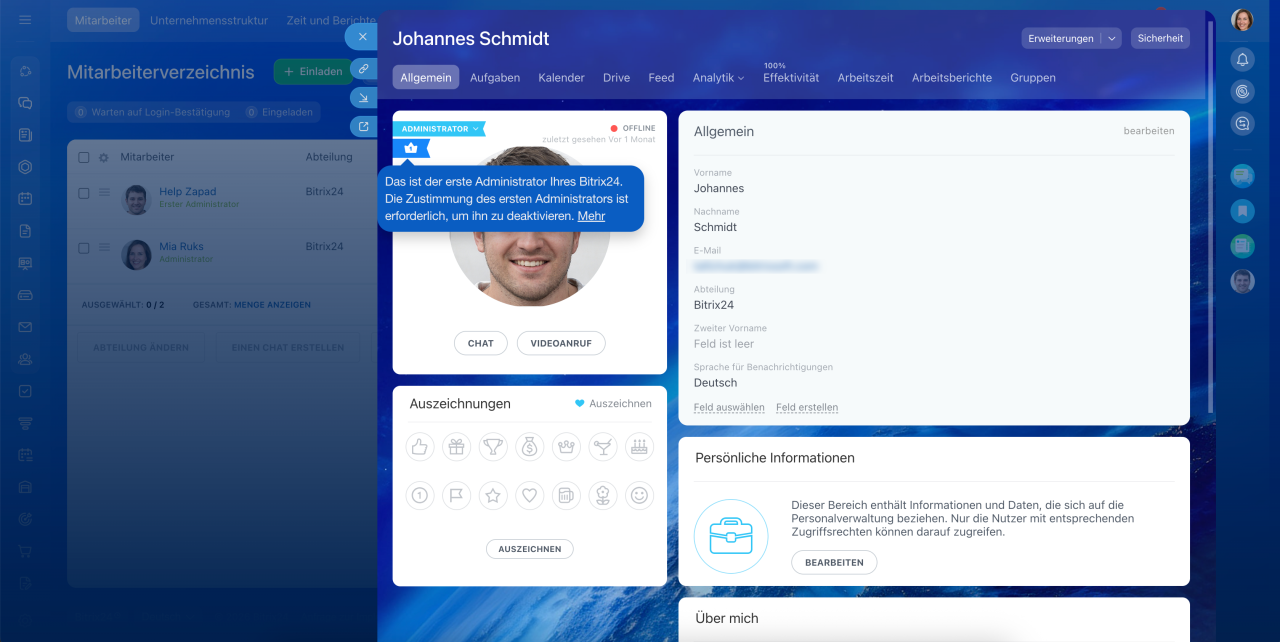Open the ADMINISTRATOR role dropdown

(439, 129)
